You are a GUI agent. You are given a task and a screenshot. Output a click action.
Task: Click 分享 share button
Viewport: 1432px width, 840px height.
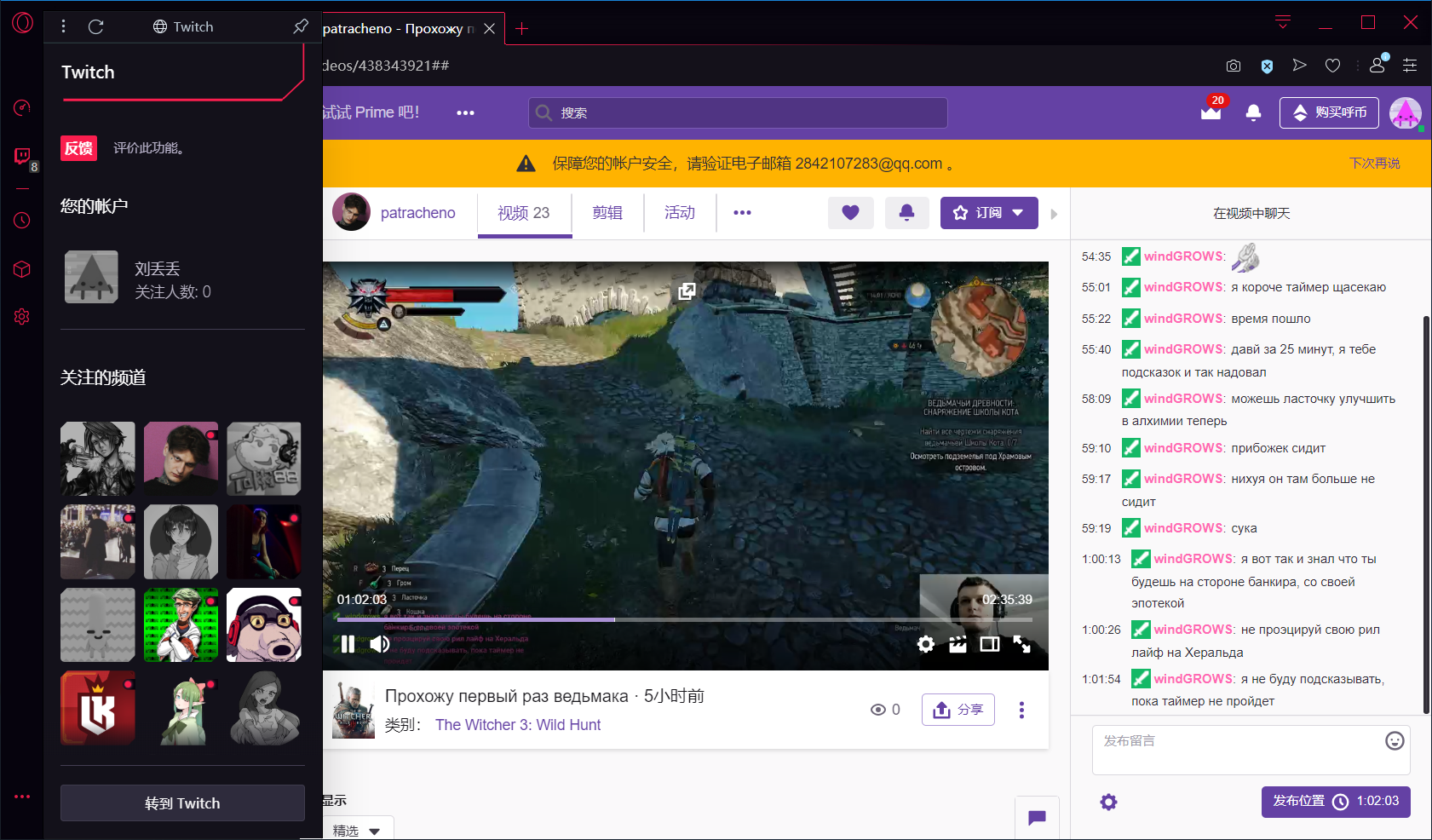958,710
